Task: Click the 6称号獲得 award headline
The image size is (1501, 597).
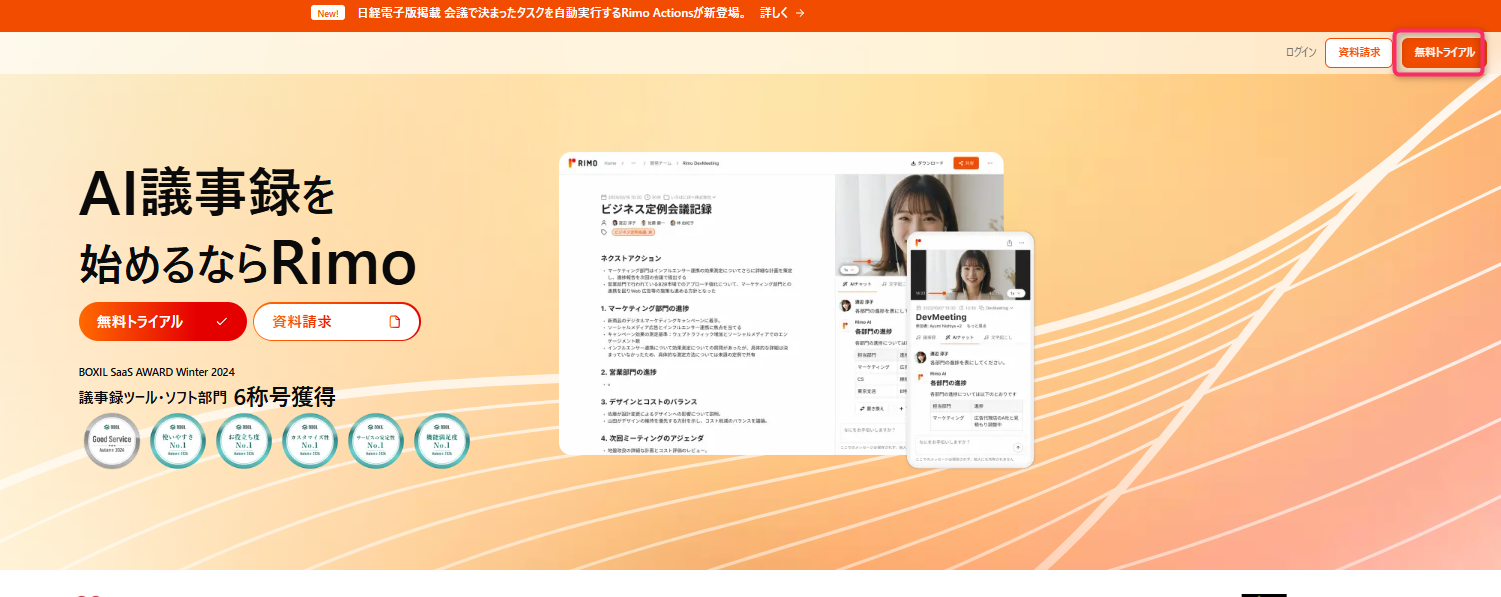Action: [x=284, y=397]
